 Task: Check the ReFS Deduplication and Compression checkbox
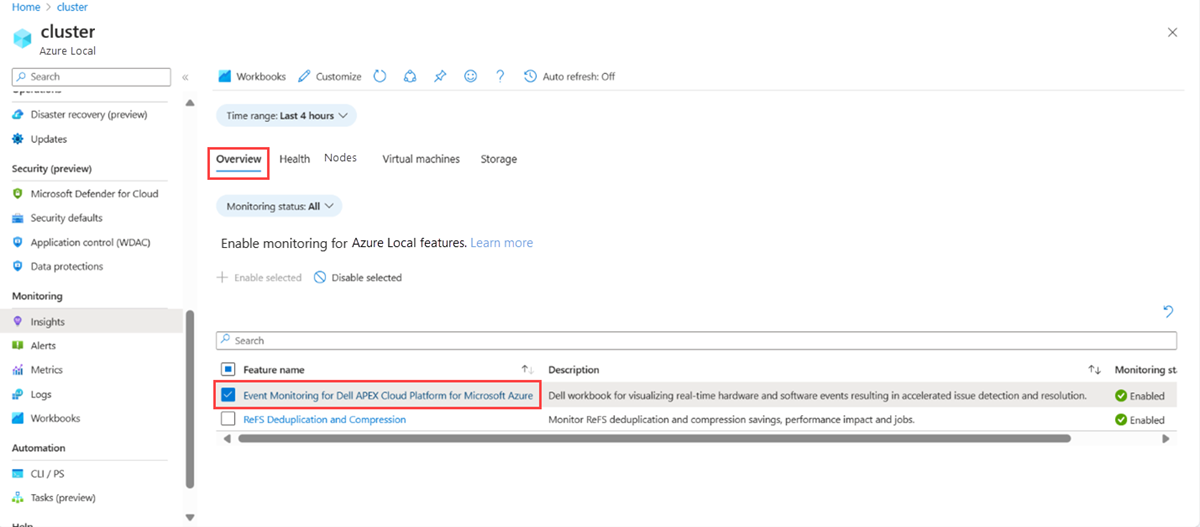(228, 419)
